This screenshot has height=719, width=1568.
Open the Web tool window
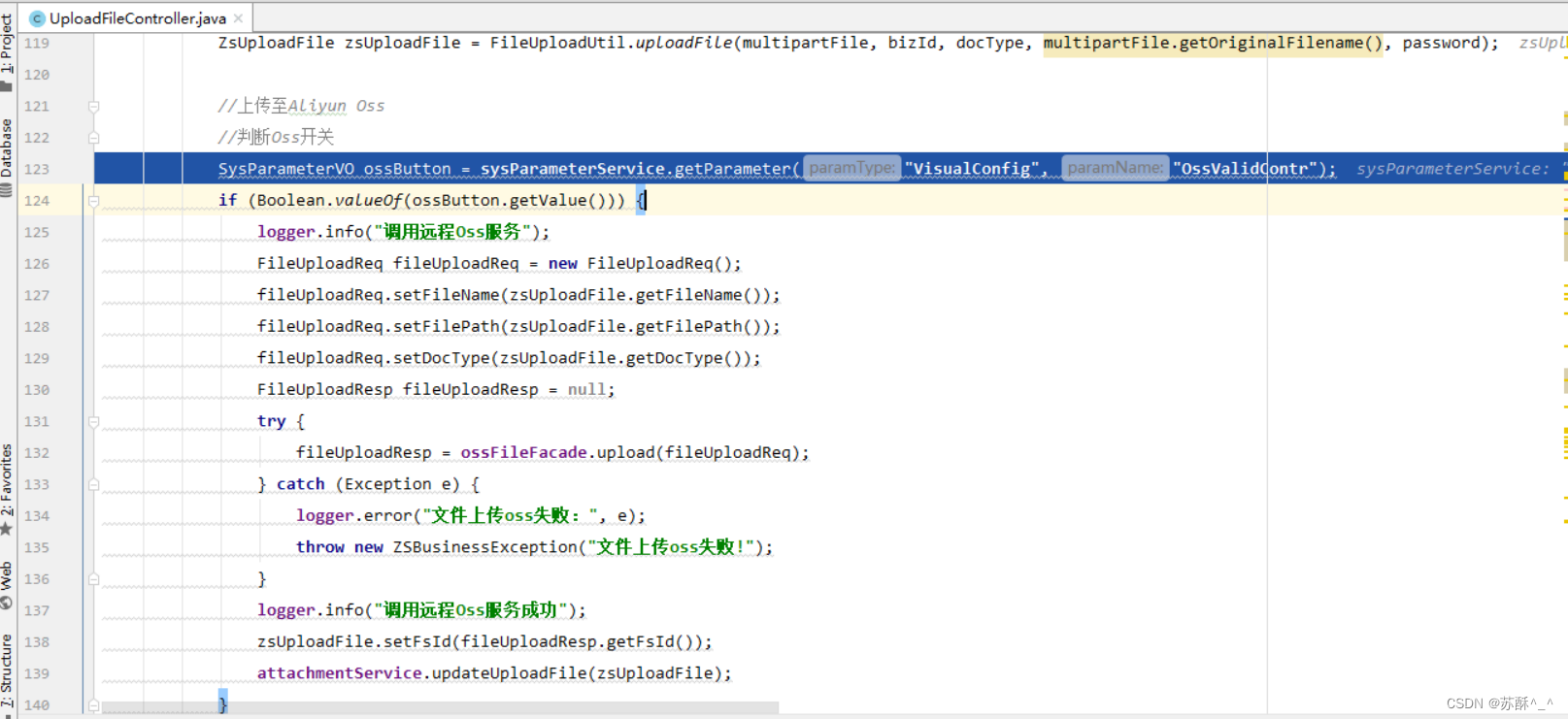click(7, 585)
